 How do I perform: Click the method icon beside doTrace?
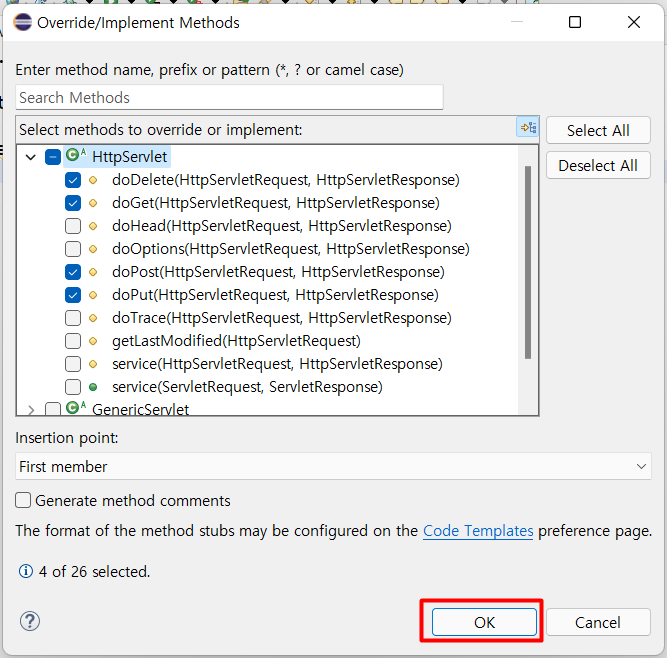(93, 318)
